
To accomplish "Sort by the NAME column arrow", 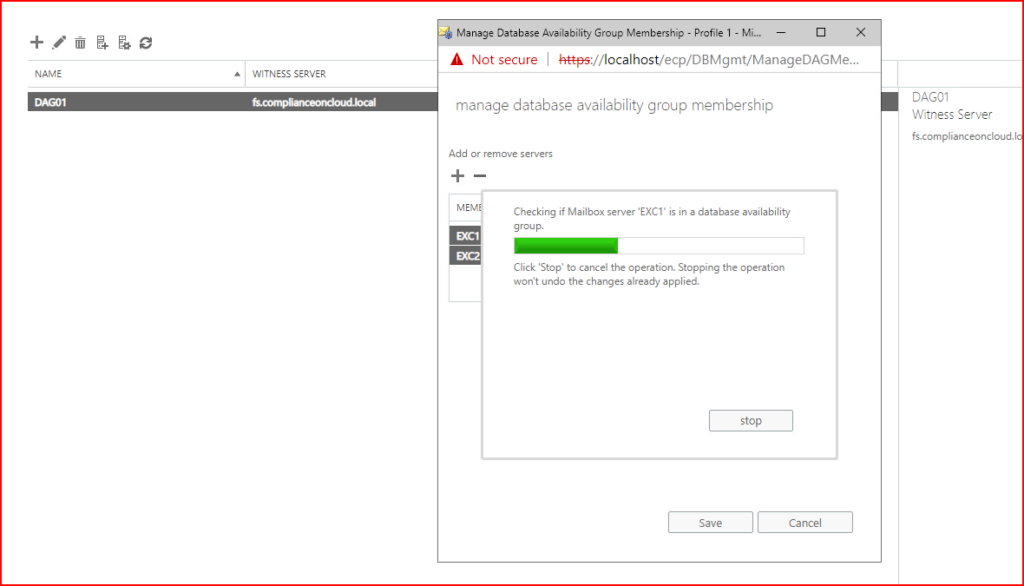I will click(237, 74).
